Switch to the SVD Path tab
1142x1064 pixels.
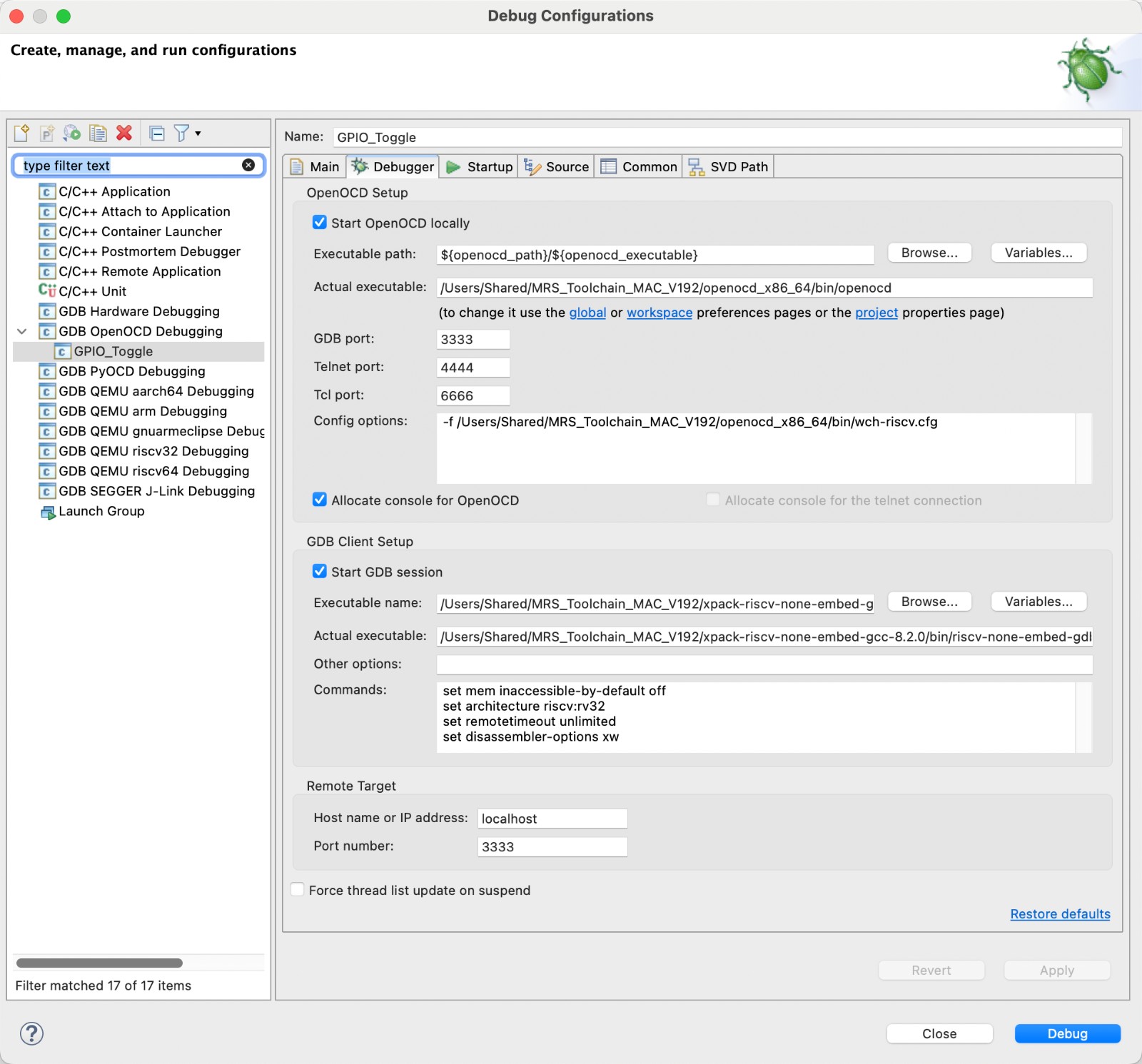coord(728,166)
